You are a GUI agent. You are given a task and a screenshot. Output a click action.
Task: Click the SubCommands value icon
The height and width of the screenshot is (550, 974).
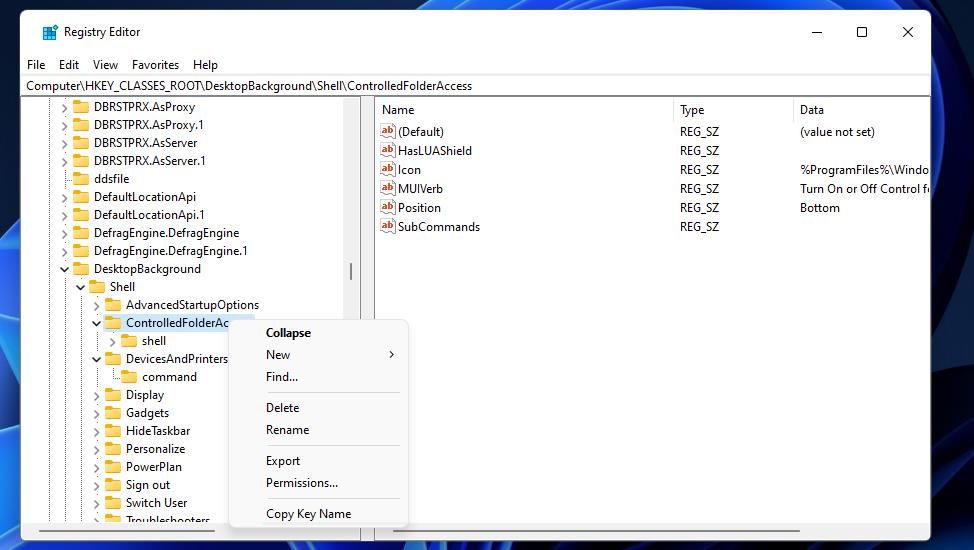click(x=388, y=226)
